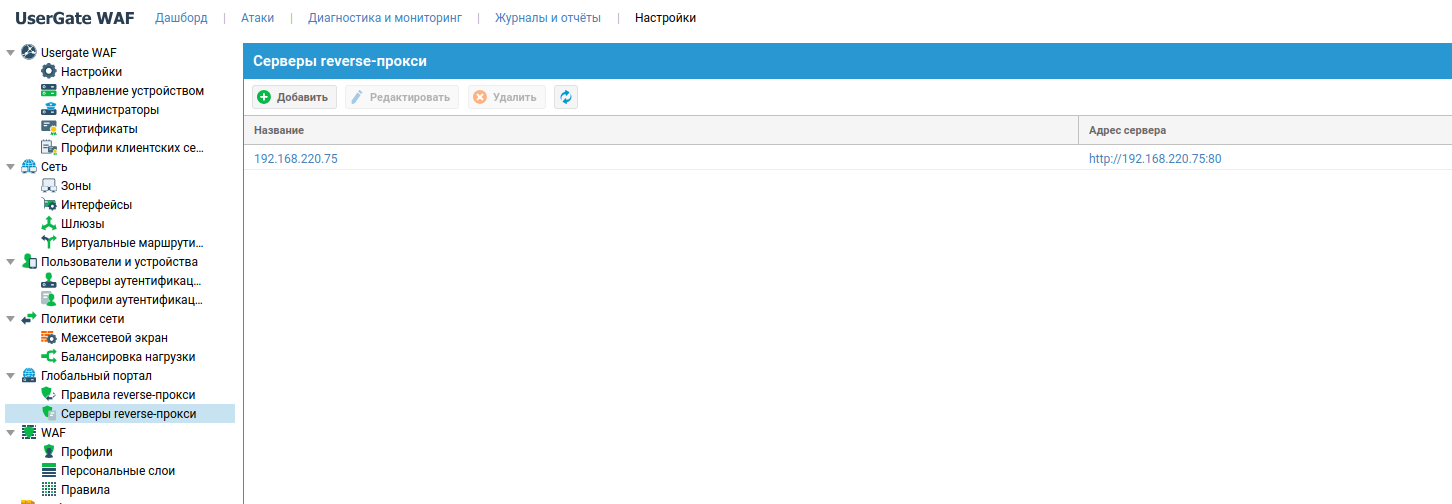Click the Серверы reverse-прокси shield icon
Viewport: 1452px width, 504px height.
pos(48,414)
